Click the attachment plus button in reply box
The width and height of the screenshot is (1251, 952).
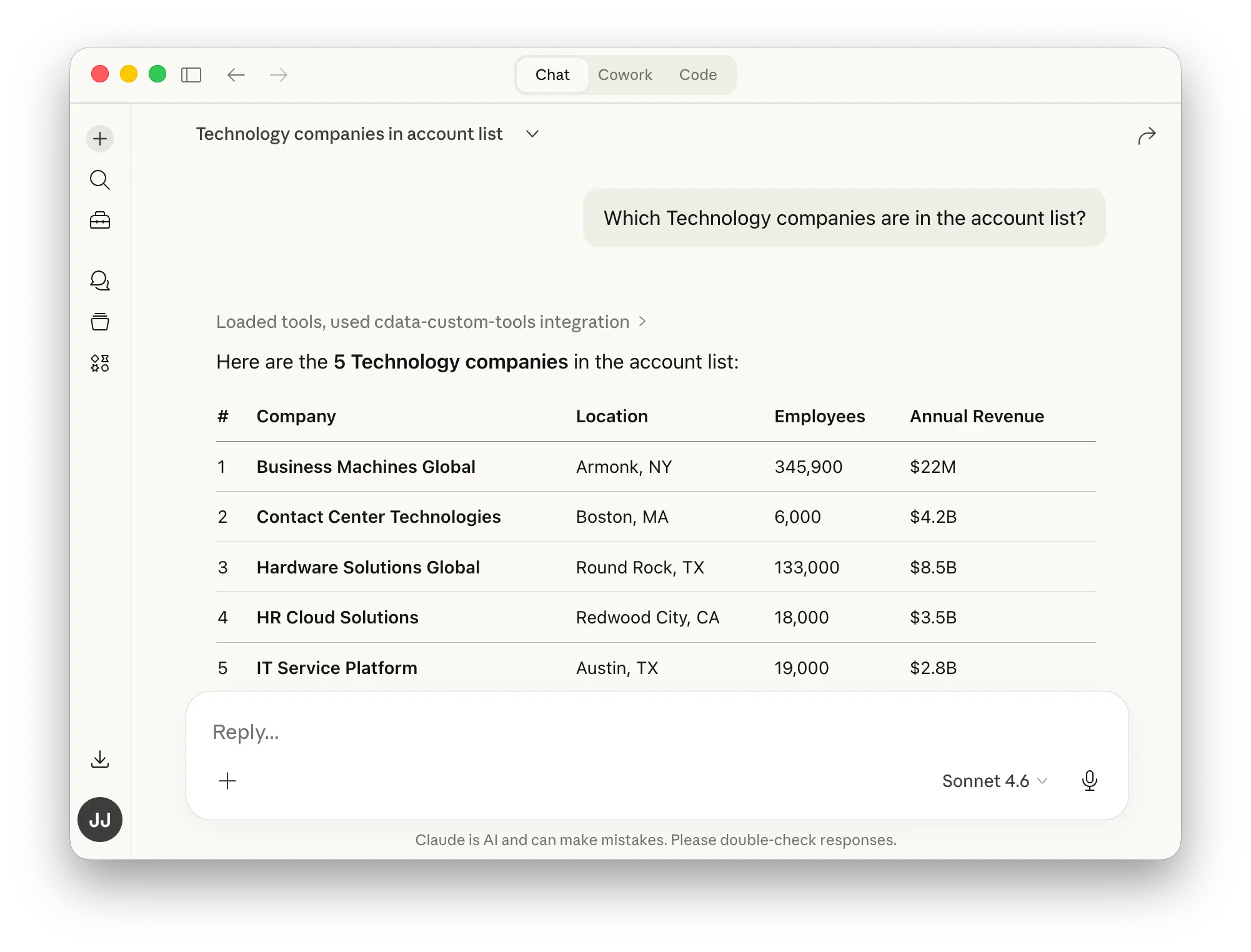(227, 781)
